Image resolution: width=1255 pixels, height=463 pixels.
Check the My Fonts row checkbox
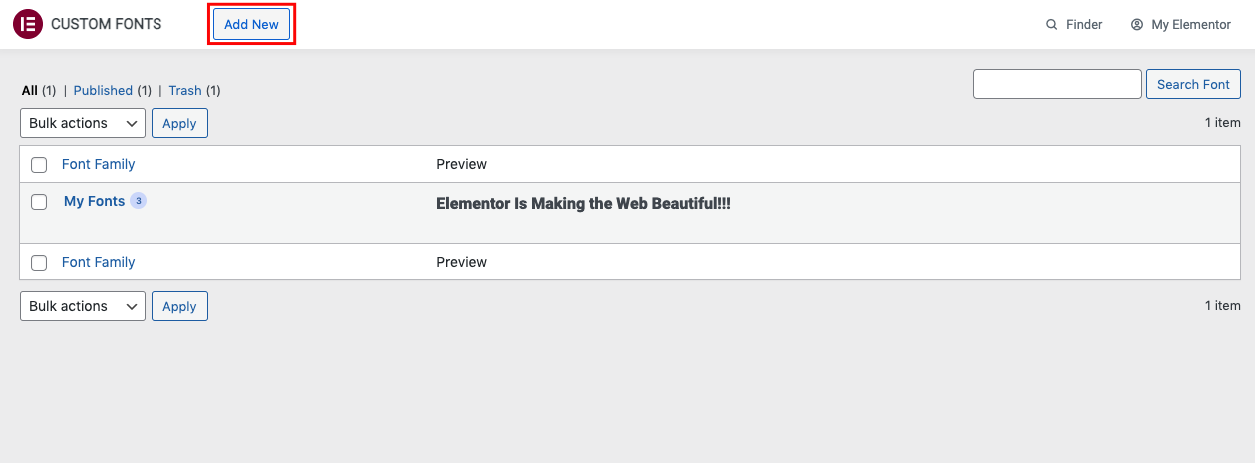39,202
